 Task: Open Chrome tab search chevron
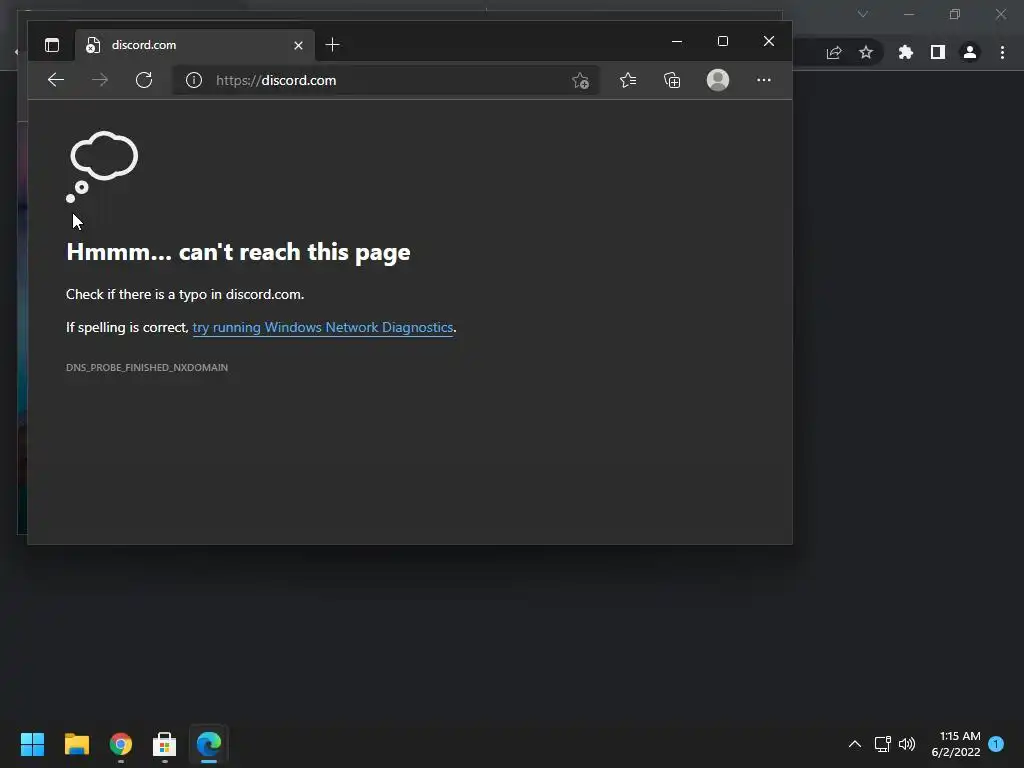[x=863, y=14]
